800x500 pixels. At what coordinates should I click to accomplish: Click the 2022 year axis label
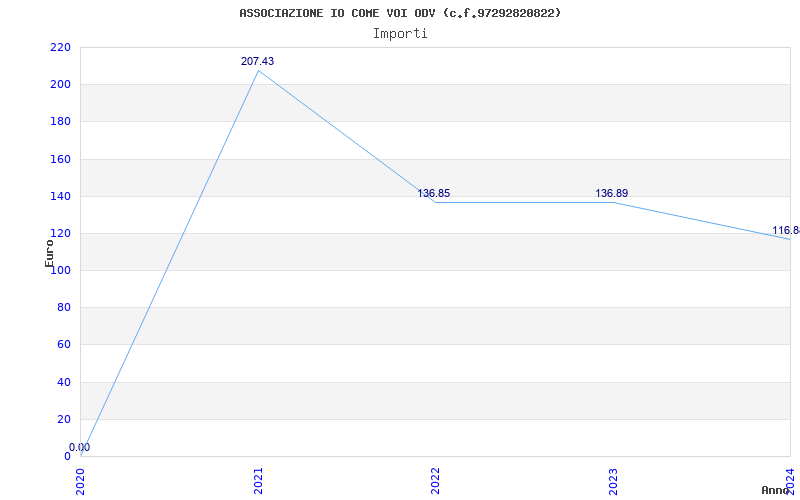point(435,481)
